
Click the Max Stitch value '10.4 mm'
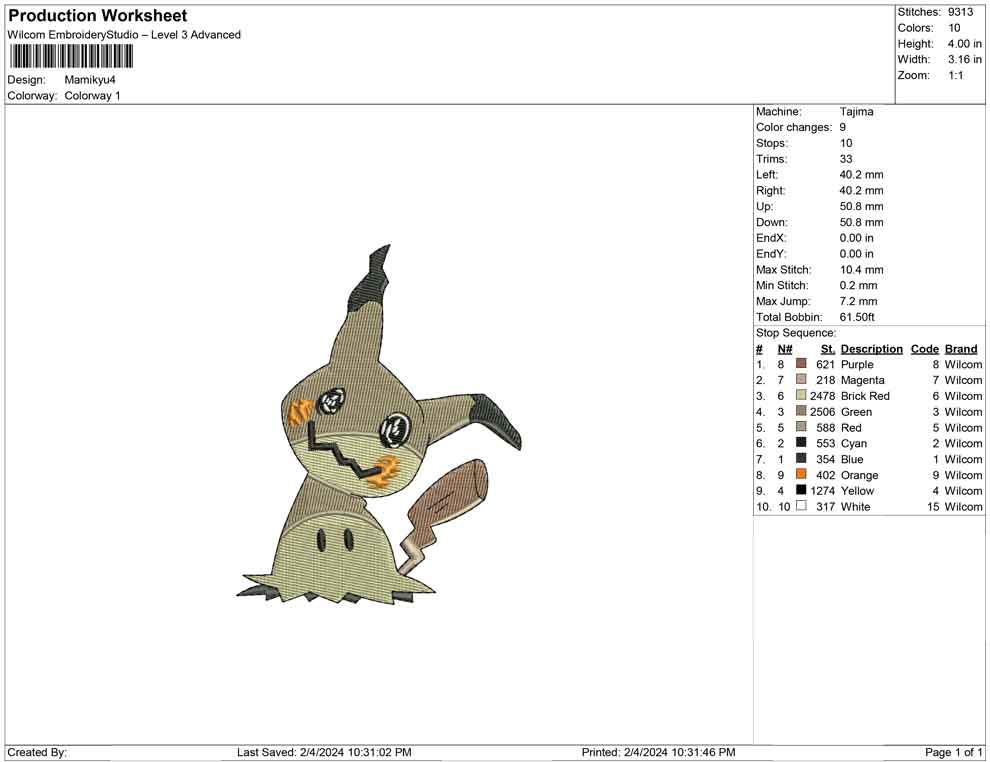[x=861, y=270]
